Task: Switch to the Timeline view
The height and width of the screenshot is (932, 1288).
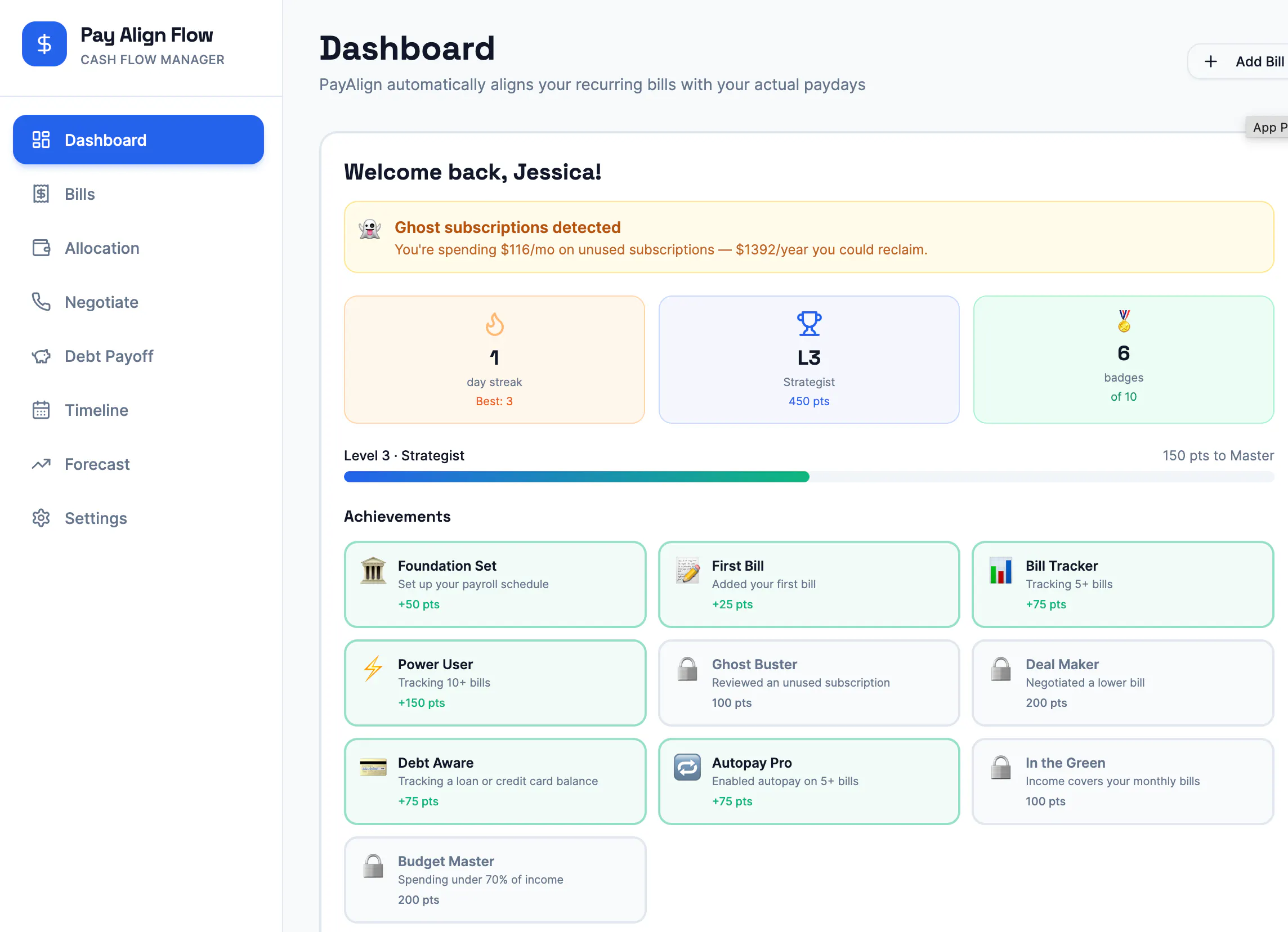Action: click(x=138, y=410)
